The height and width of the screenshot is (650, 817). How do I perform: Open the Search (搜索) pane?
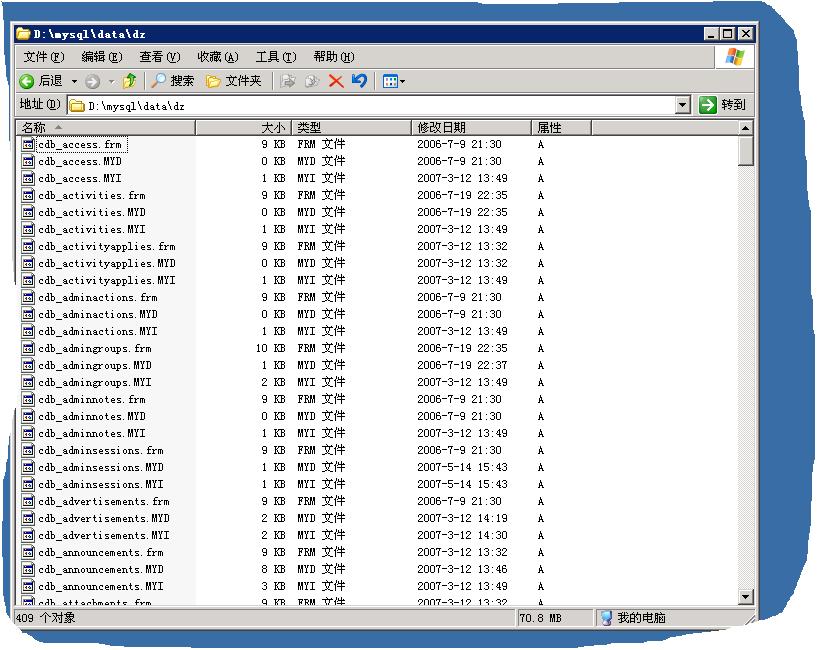[172, 81]
